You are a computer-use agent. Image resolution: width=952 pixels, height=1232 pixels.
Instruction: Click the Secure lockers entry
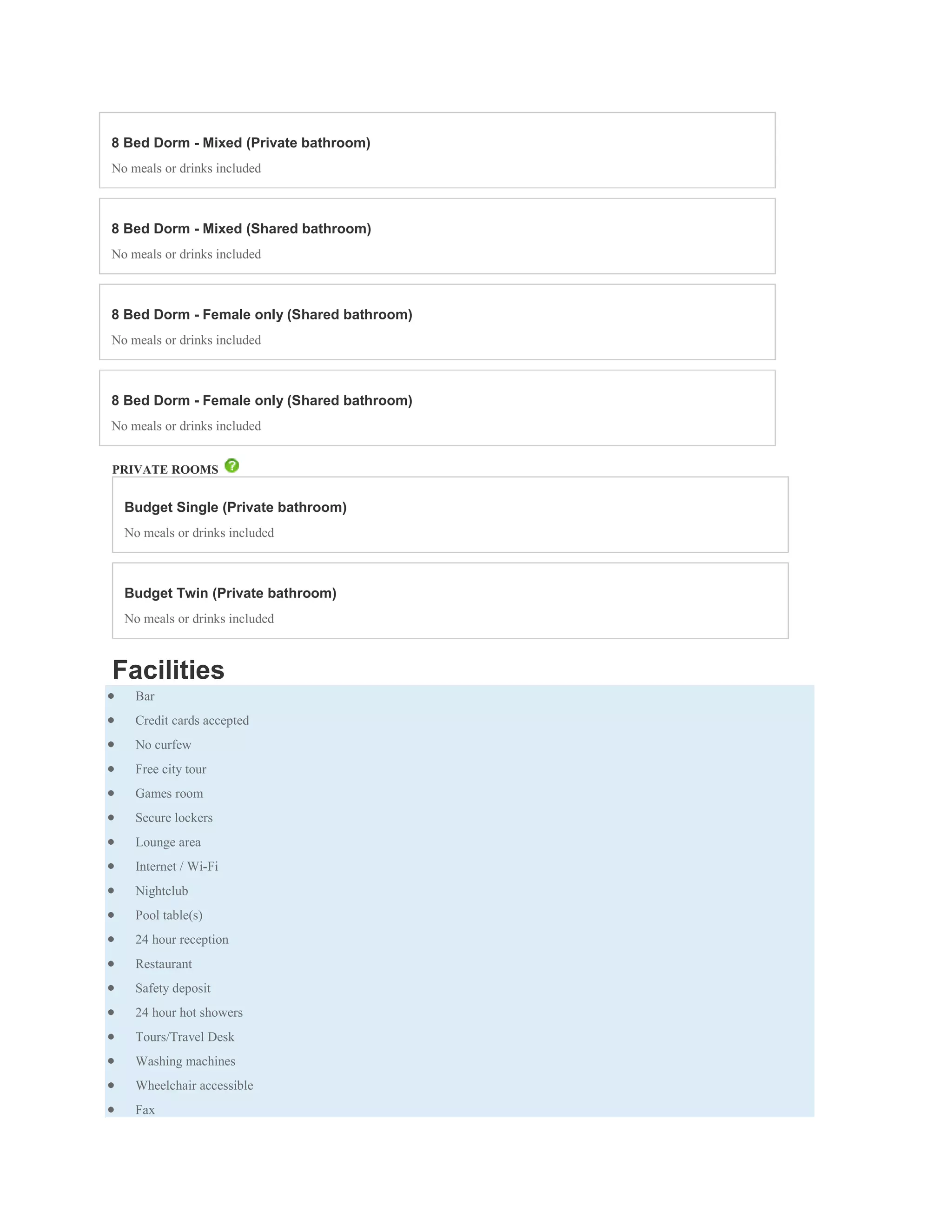pyautogui.click(x=174, y=817)
